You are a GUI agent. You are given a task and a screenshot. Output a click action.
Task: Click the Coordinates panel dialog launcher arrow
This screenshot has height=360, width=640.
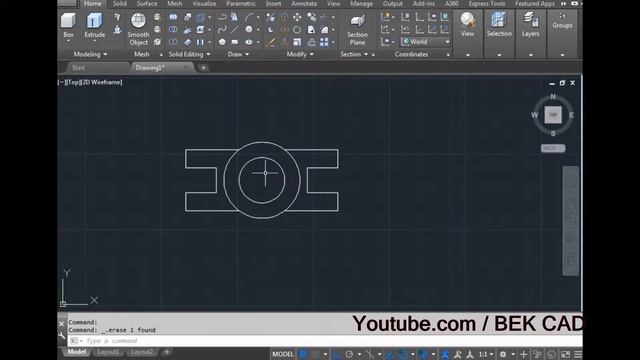[448, 55]
